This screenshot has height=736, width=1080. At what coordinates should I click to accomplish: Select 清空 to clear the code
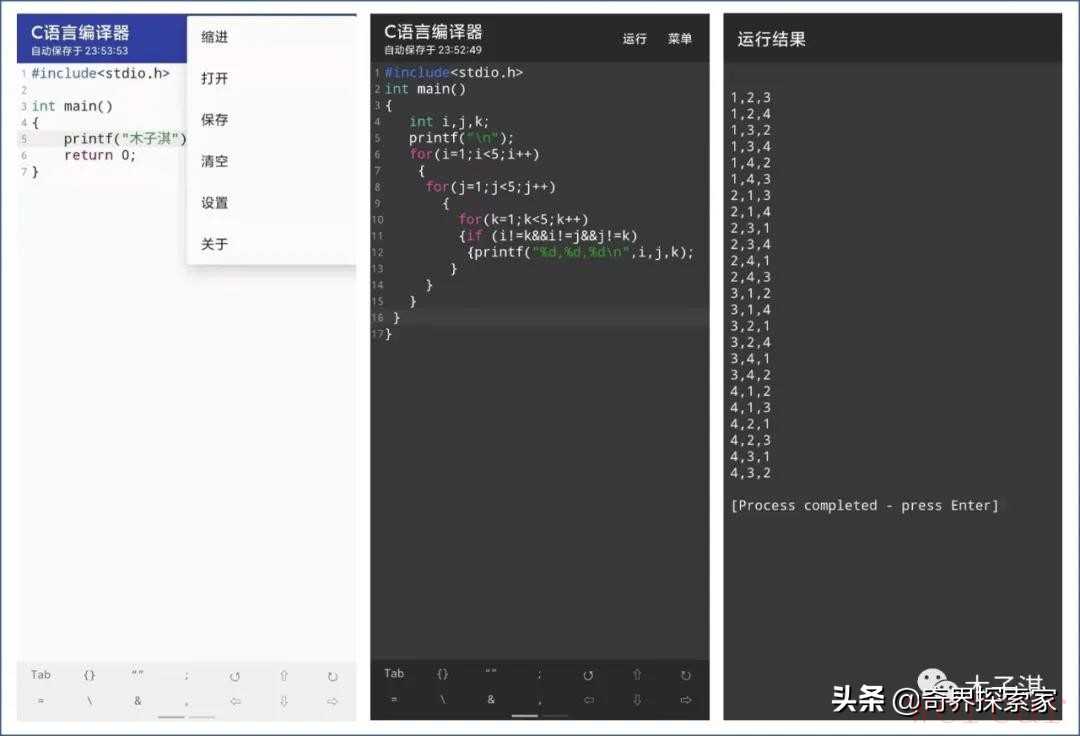pos(215,161)
